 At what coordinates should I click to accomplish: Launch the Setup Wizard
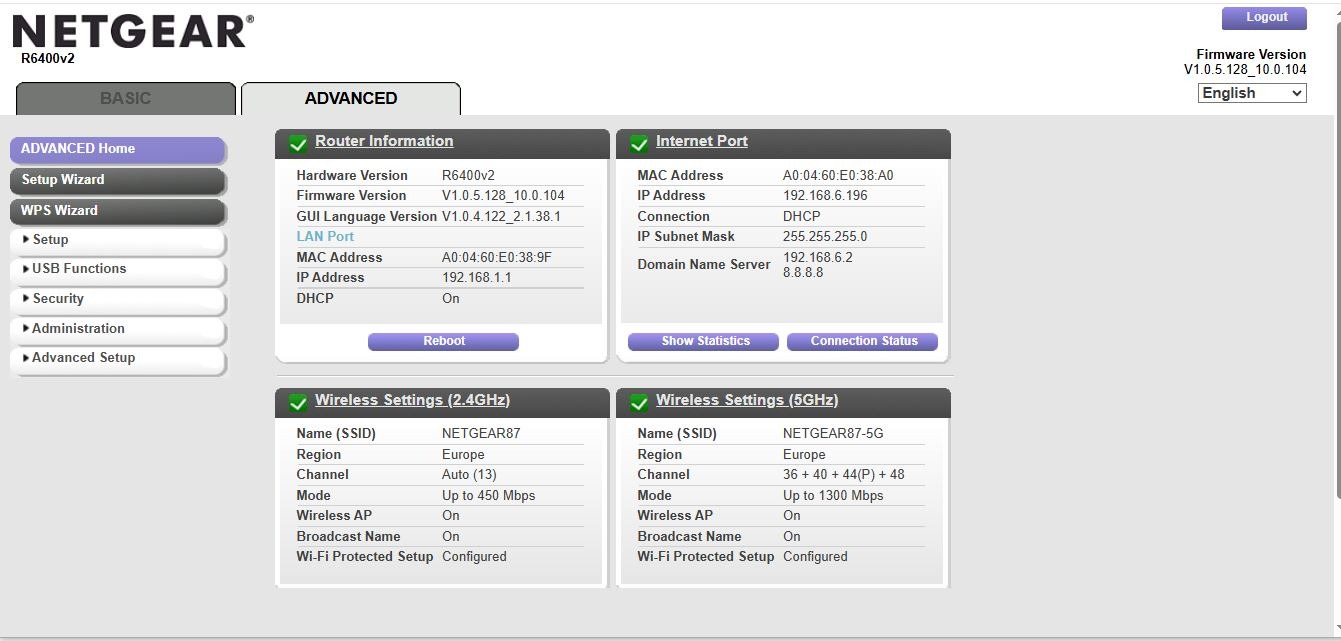pos(118,180)
